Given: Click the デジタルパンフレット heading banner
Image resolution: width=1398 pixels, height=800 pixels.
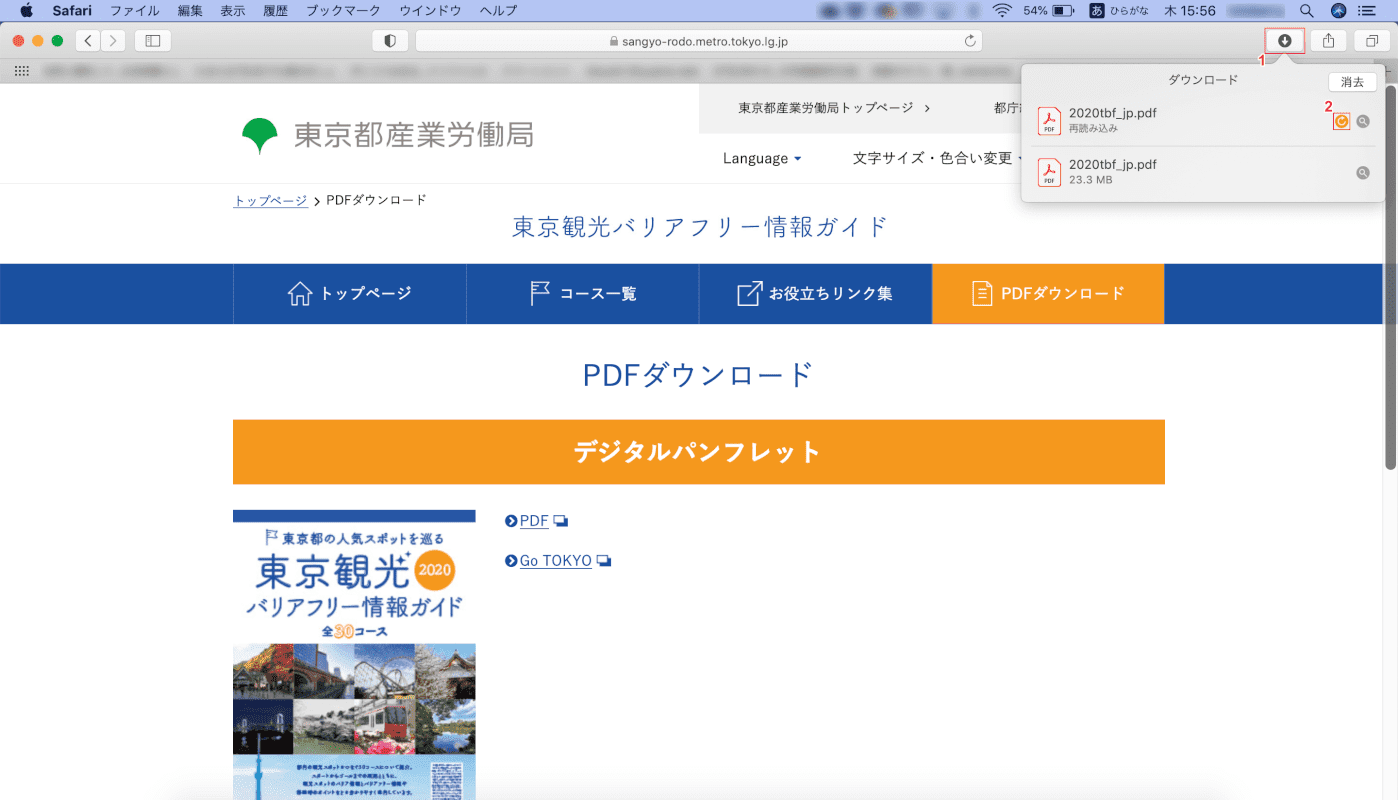Looking at the screenshot, I should pyautogui.click(x=699, y=452).
